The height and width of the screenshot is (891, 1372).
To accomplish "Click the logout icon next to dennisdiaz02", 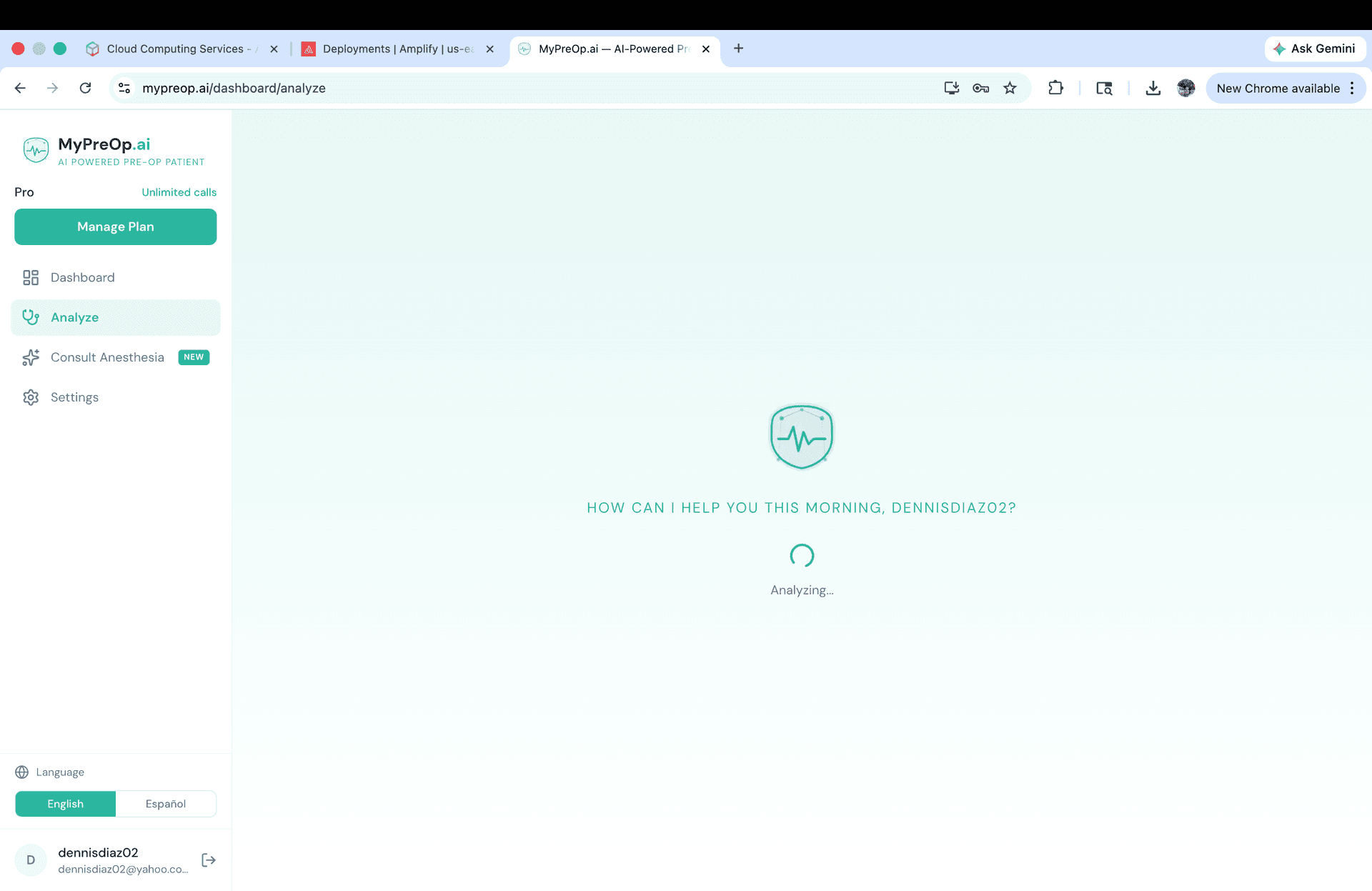I will pos(209,860).
